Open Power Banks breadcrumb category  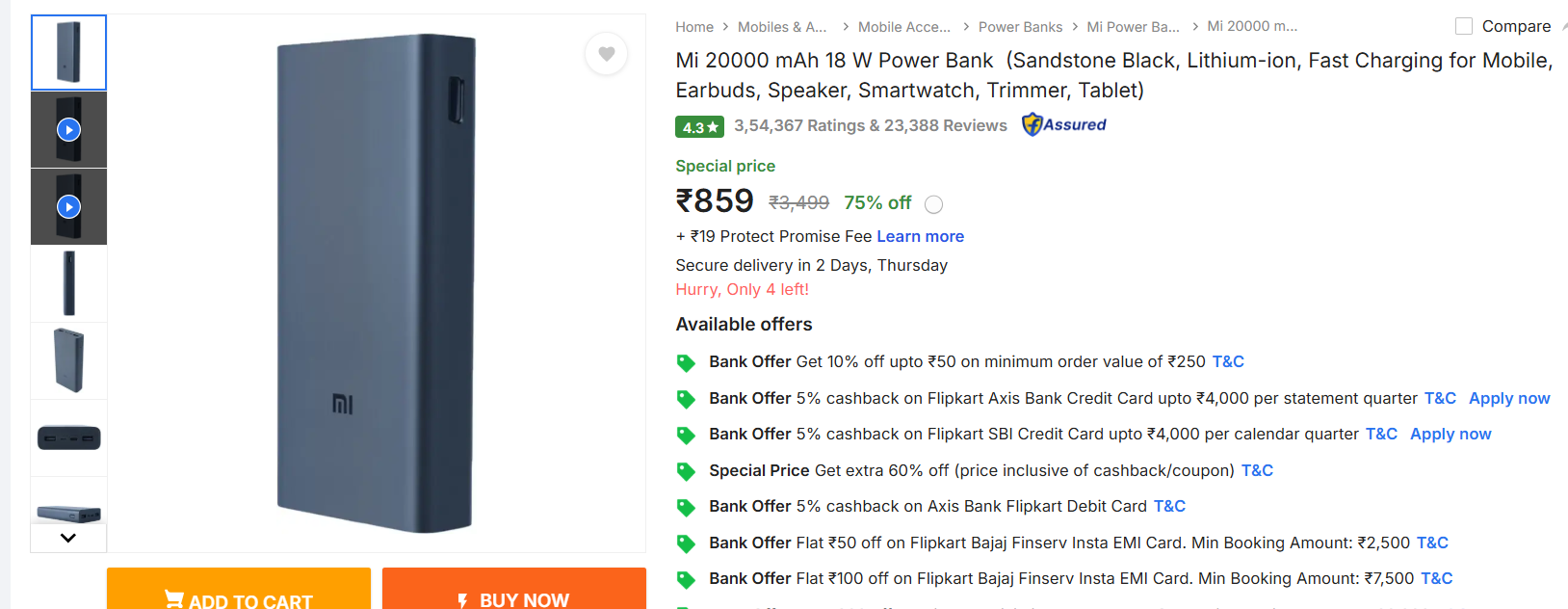1020,27
